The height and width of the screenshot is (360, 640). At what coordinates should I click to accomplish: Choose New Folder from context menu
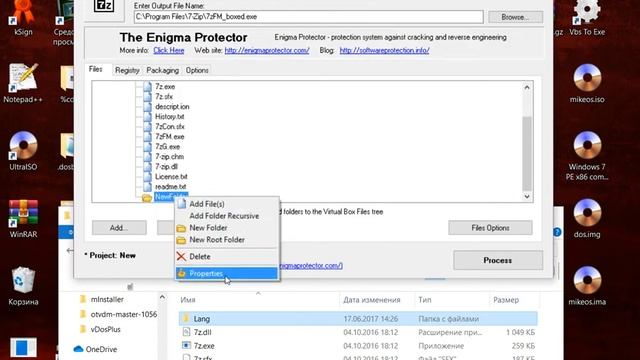[227, 228]
